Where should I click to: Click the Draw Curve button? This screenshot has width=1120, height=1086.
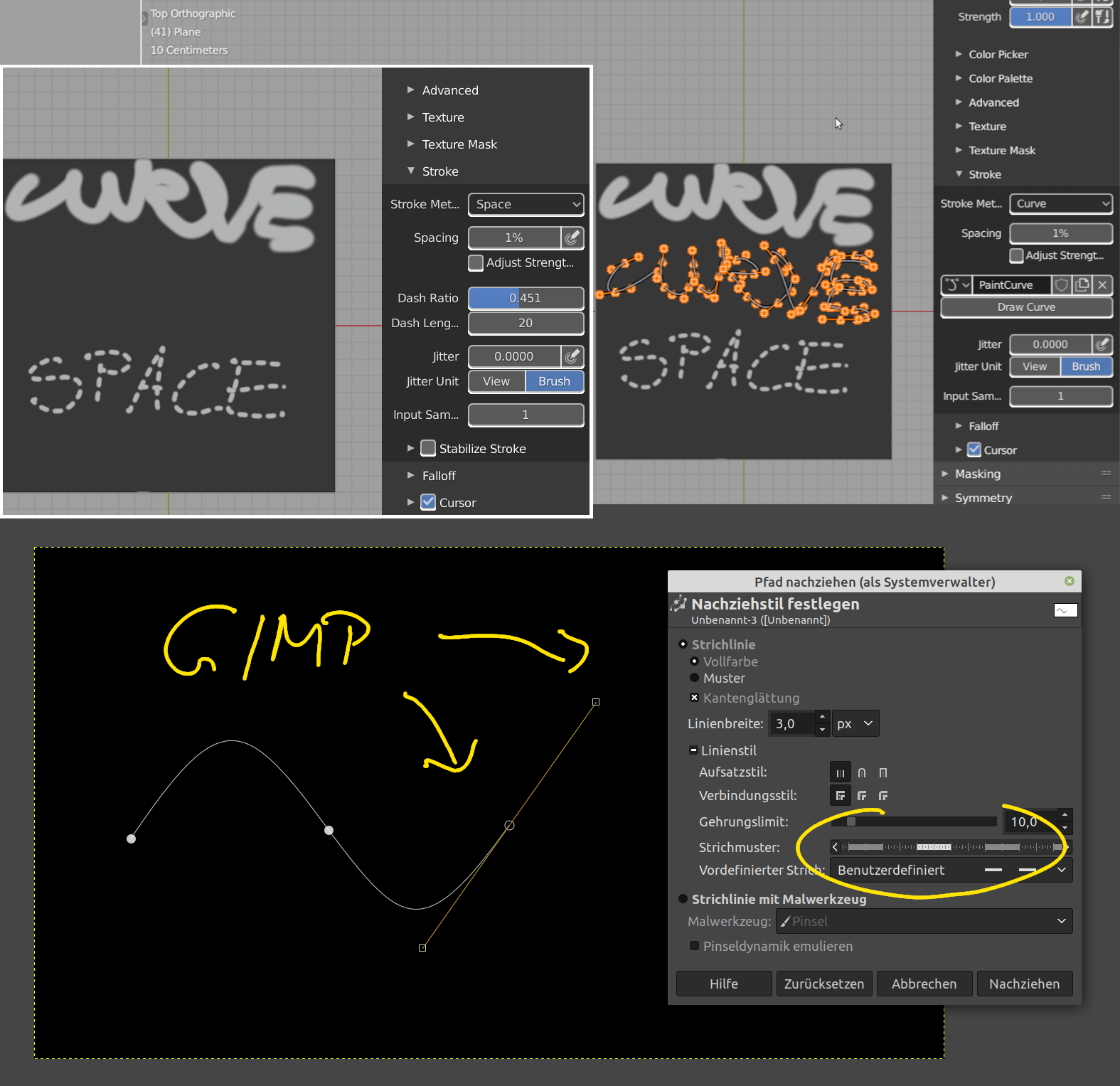pos(1026,307)
